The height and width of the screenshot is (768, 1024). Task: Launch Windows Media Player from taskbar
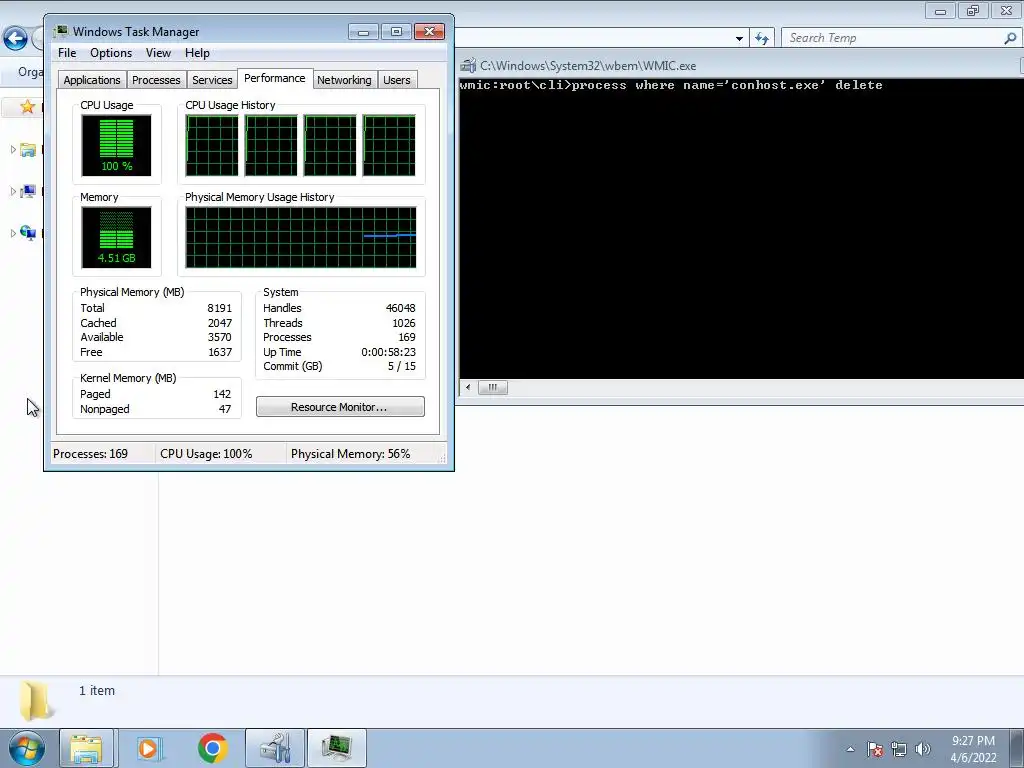(x=149, y=748)
